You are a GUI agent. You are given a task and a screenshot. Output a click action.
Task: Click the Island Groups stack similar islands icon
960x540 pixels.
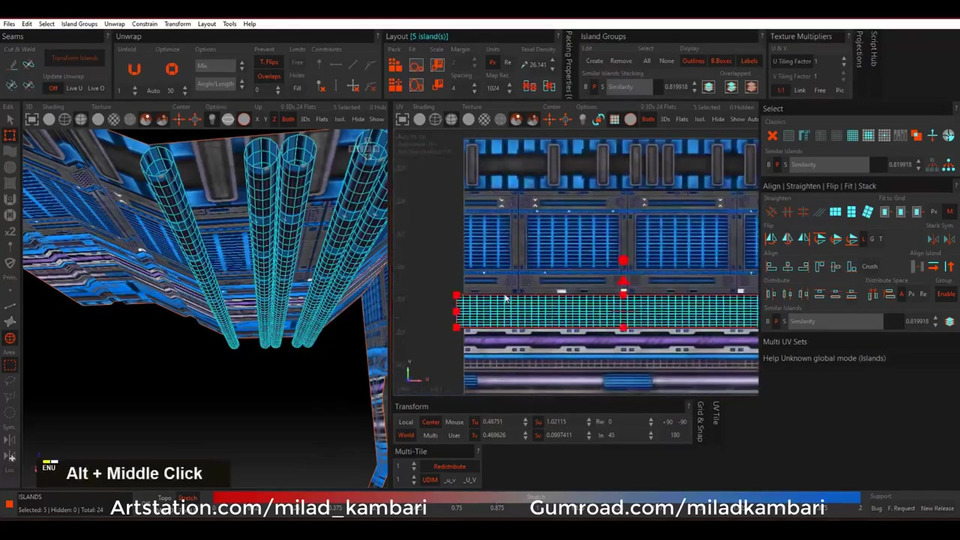coord(708,87)
